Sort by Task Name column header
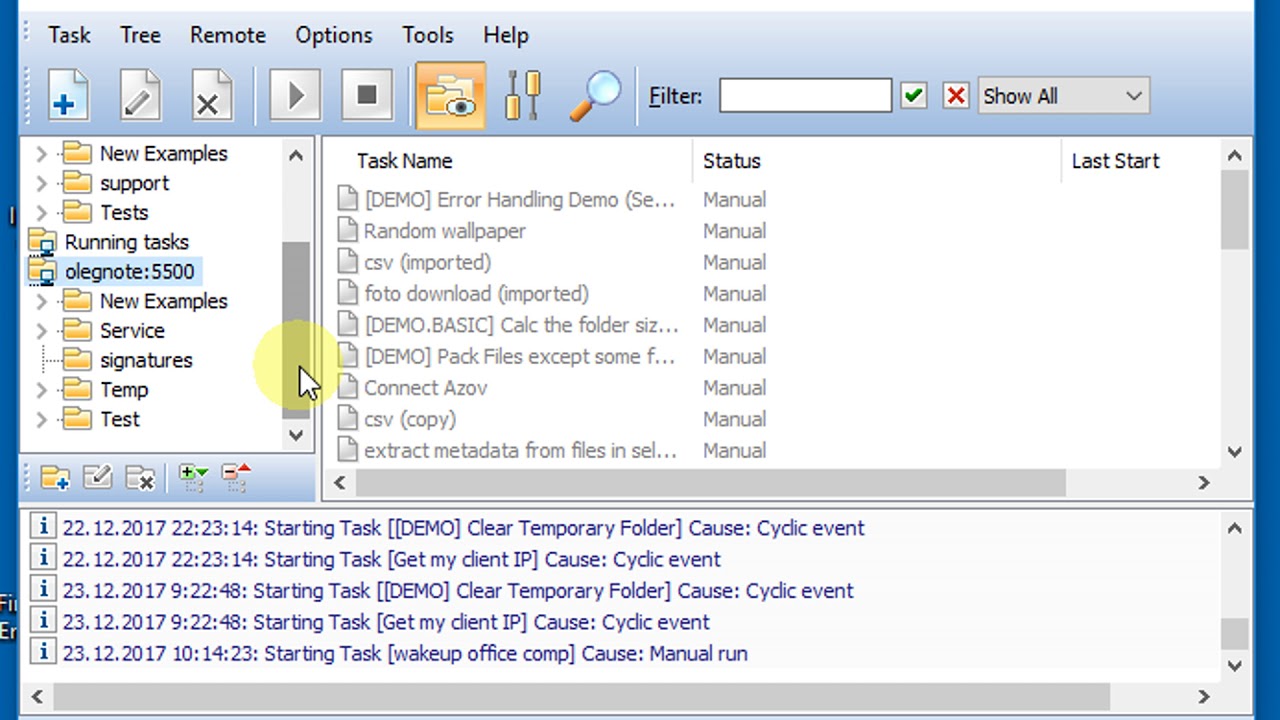This screenshot has width=1280, height=720. [x=405, y=161]
